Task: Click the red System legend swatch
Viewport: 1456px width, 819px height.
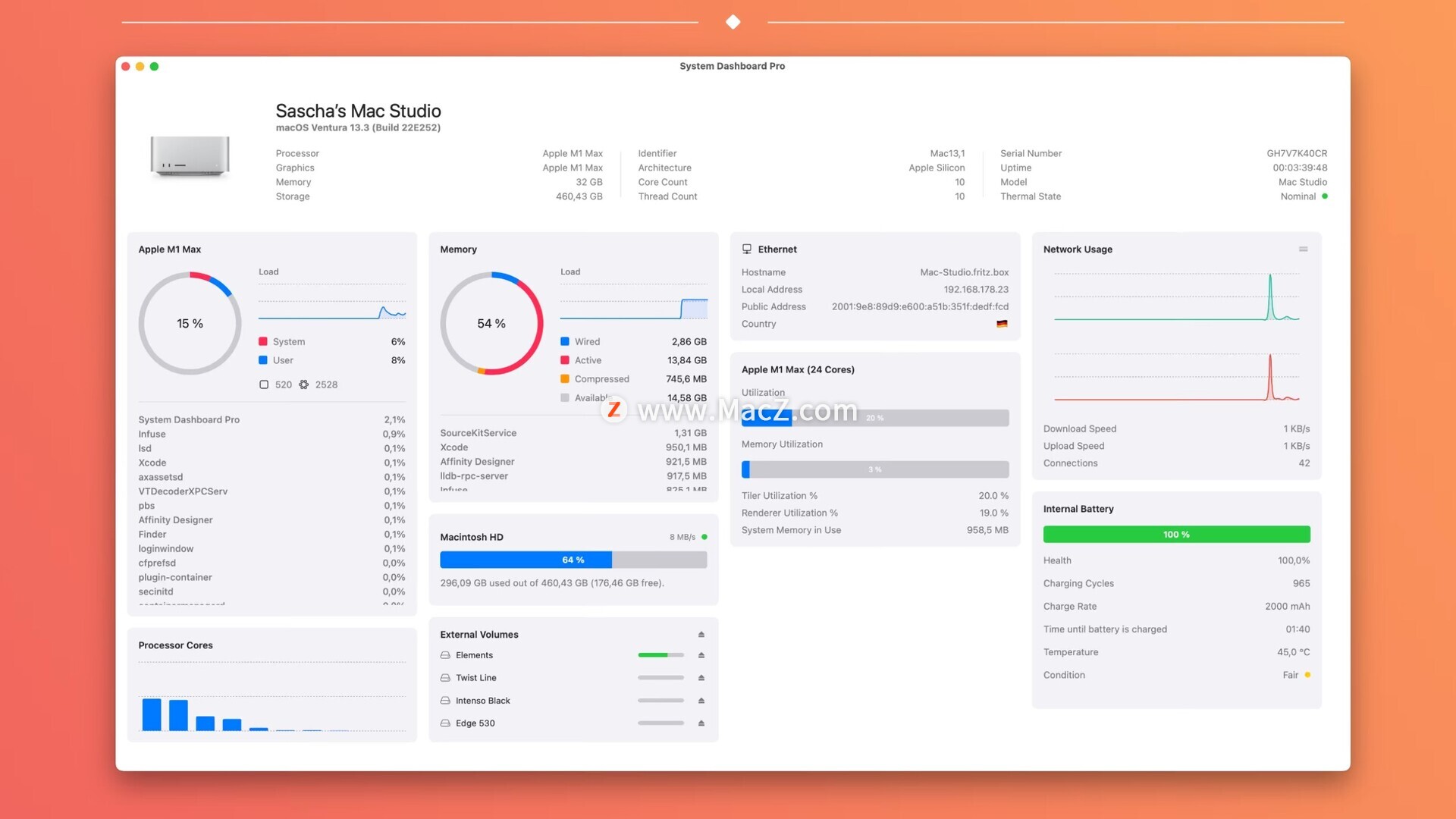Action: point(263,342)
